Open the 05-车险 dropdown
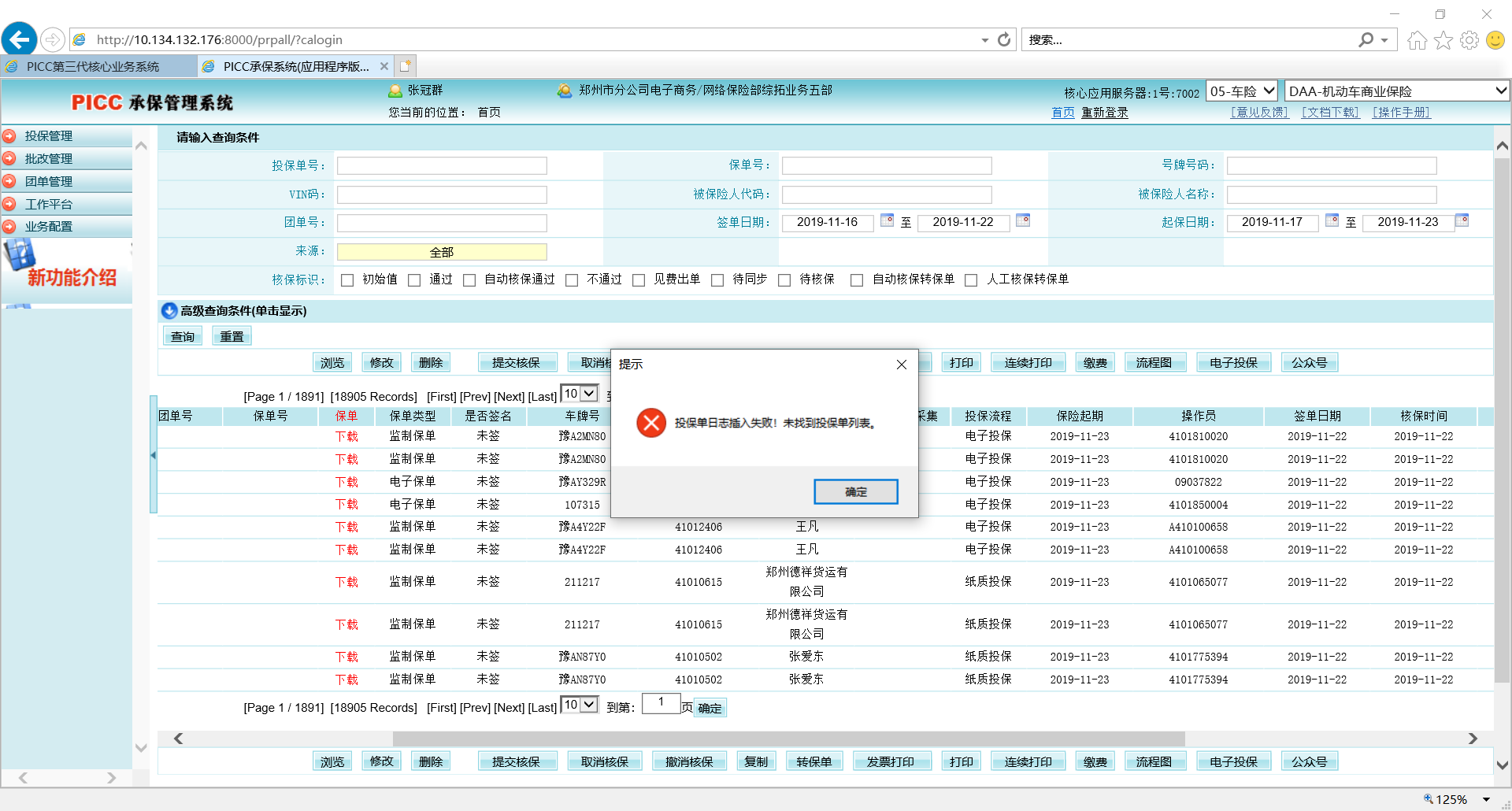Viewport: 1512px width, 811px height. pos(1242,91)
